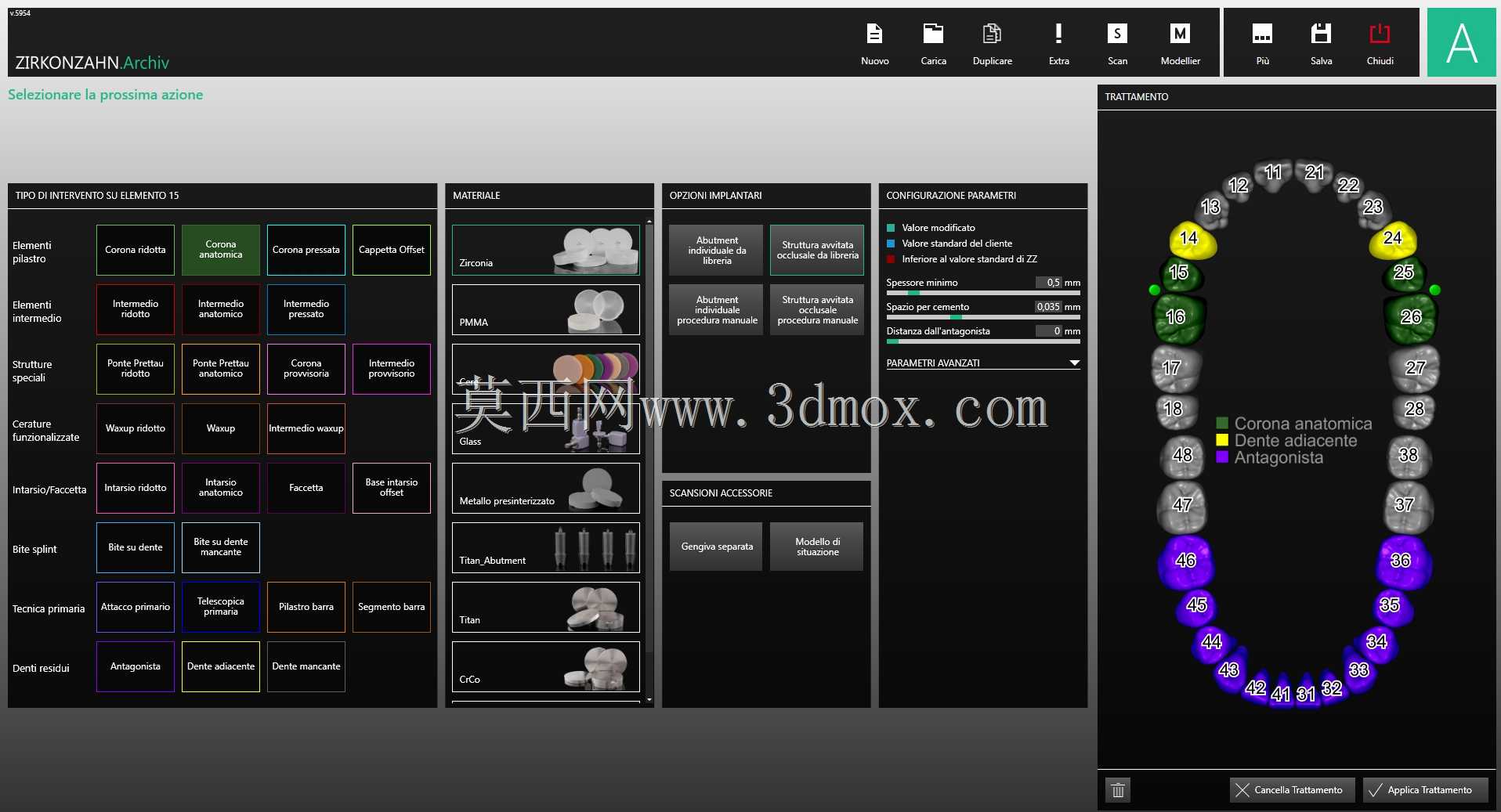Launch the Scan module icon
This screenshot has width=1501, height=812.
[1117, 34]
